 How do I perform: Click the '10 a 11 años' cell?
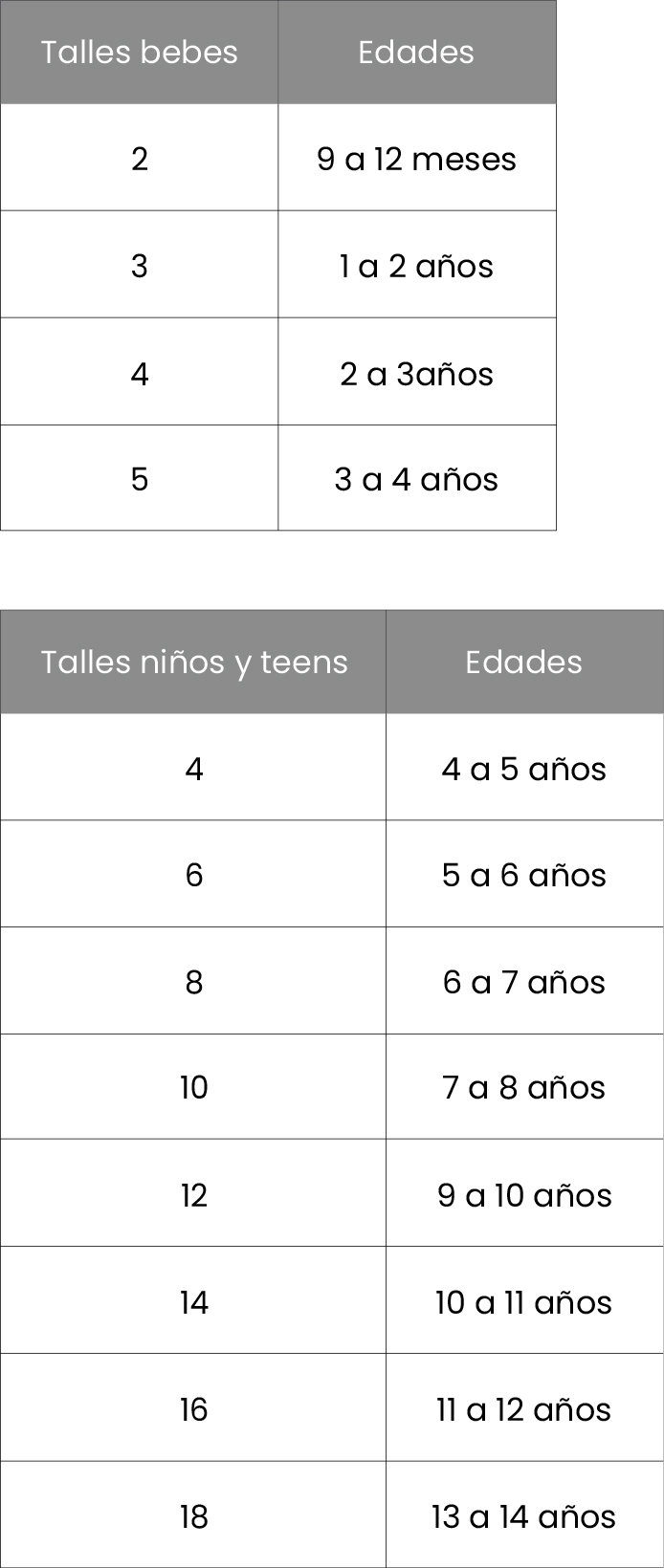[524, 1300]
